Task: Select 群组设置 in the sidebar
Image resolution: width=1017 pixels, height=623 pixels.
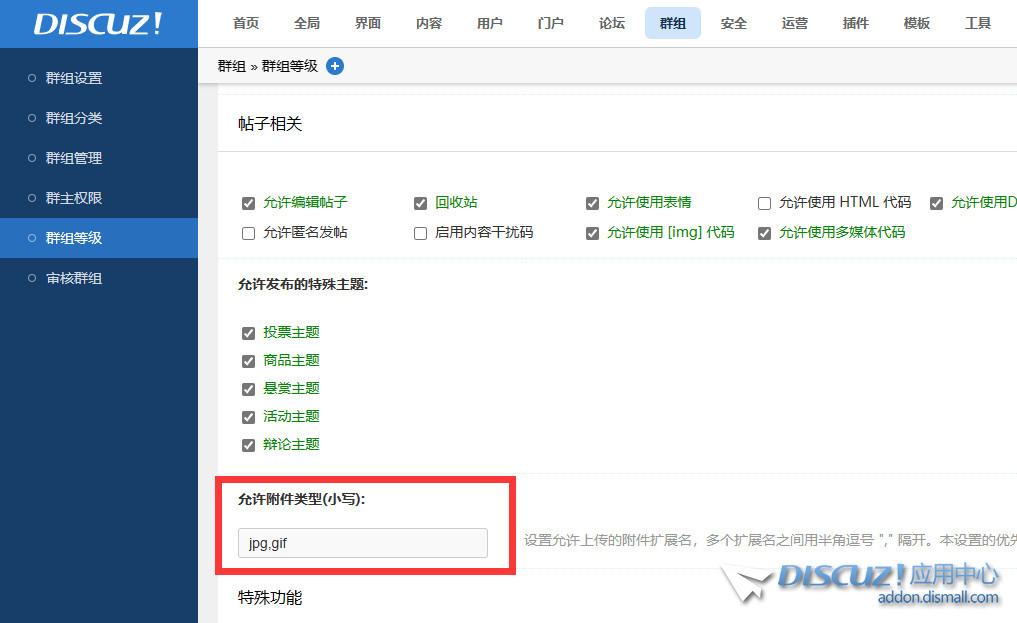Action: tap(74, 78)
